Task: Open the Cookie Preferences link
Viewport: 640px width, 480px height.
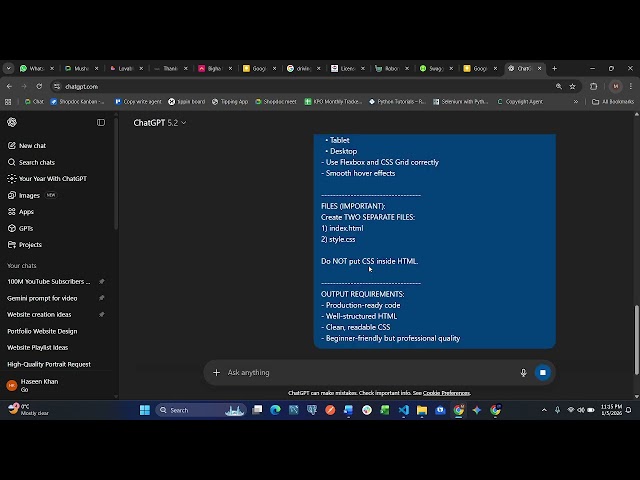Action: click(447, 393)
